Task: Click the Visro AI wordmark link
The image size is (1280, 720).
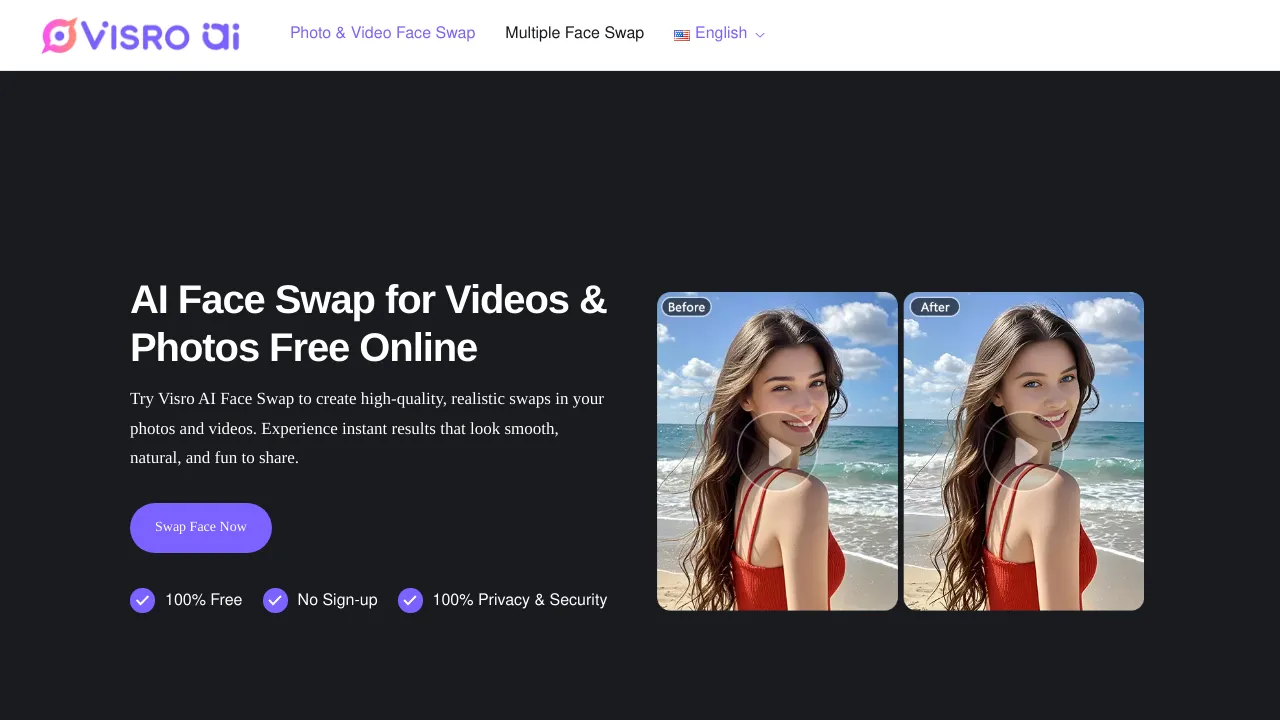Action: coord(163,34)
